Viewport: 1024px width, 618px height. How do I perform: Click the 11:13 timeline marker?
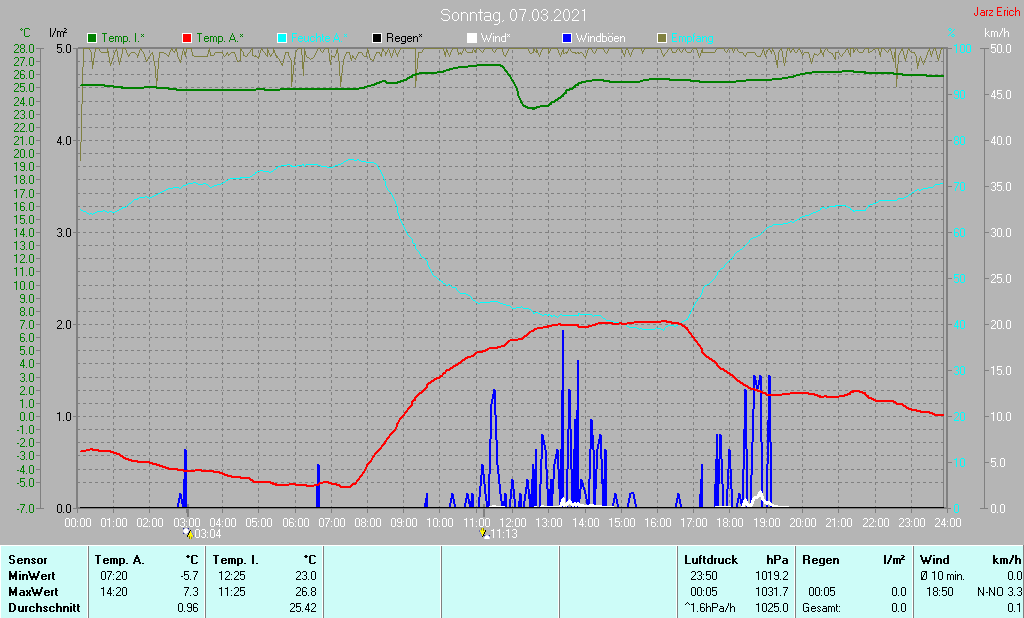tap(498, 534)
